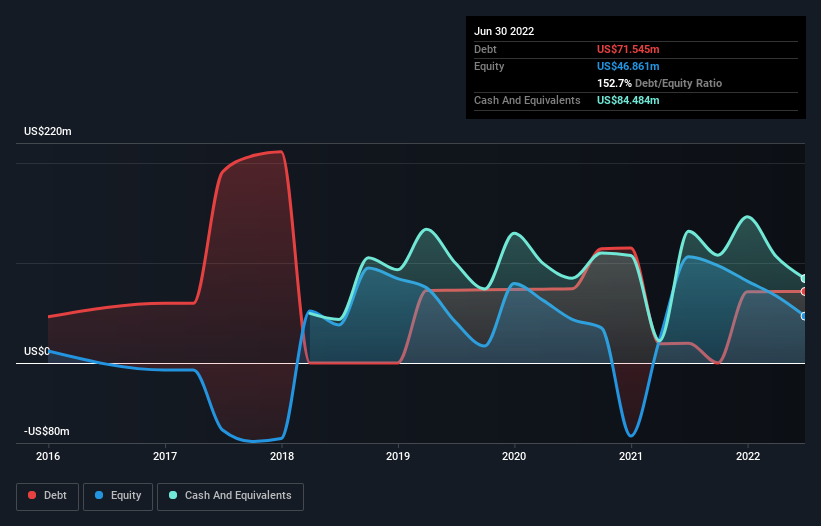Toggle Cash And Equivalents legend button
821x526 pixels.
(230, 496)
